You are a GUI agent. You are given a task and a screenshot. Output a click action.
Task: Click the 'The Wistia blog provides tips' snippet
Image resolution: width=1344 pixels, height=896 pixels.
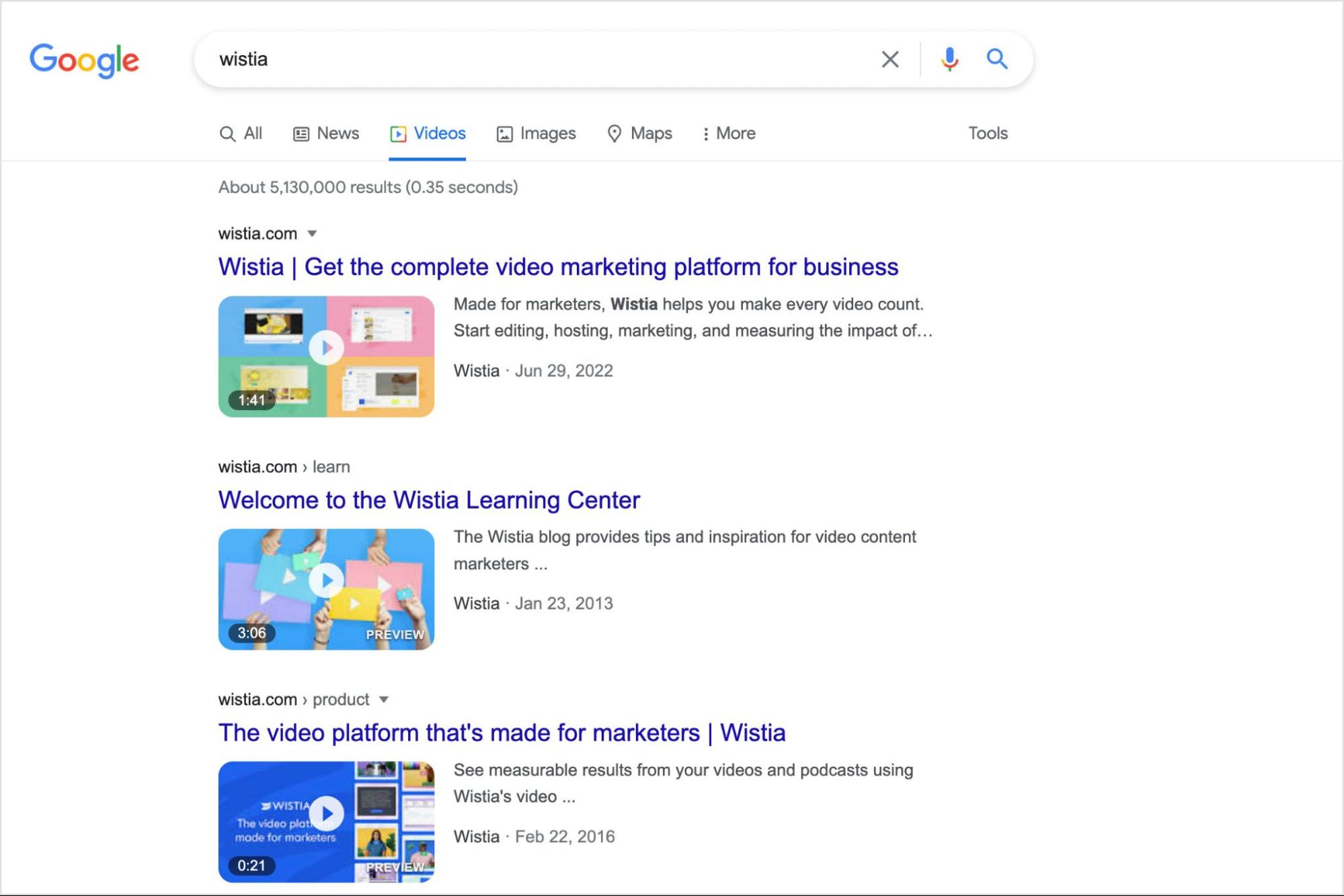click(684, 550)
